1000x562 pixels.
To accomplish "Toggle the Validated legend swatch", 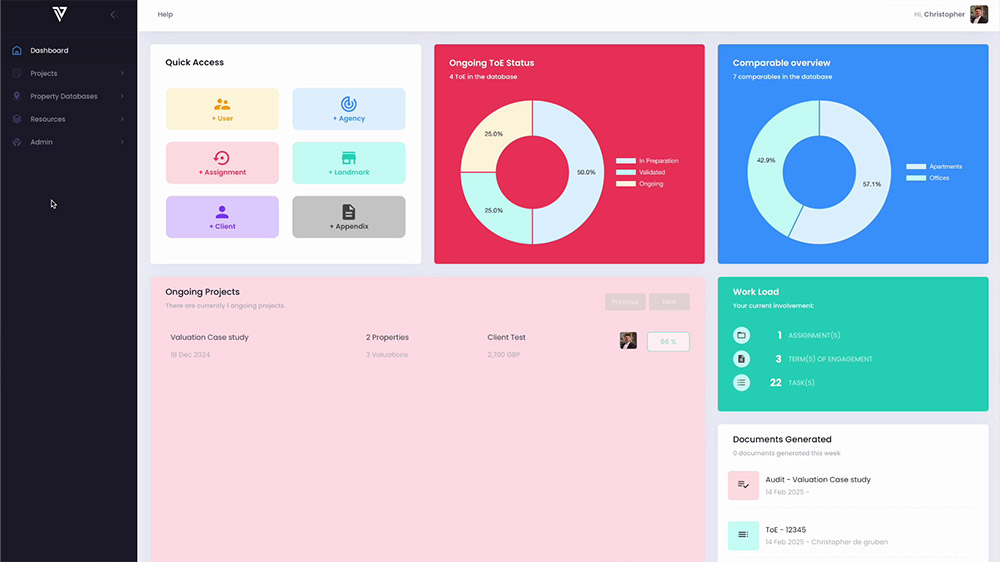I will (626, 172).
